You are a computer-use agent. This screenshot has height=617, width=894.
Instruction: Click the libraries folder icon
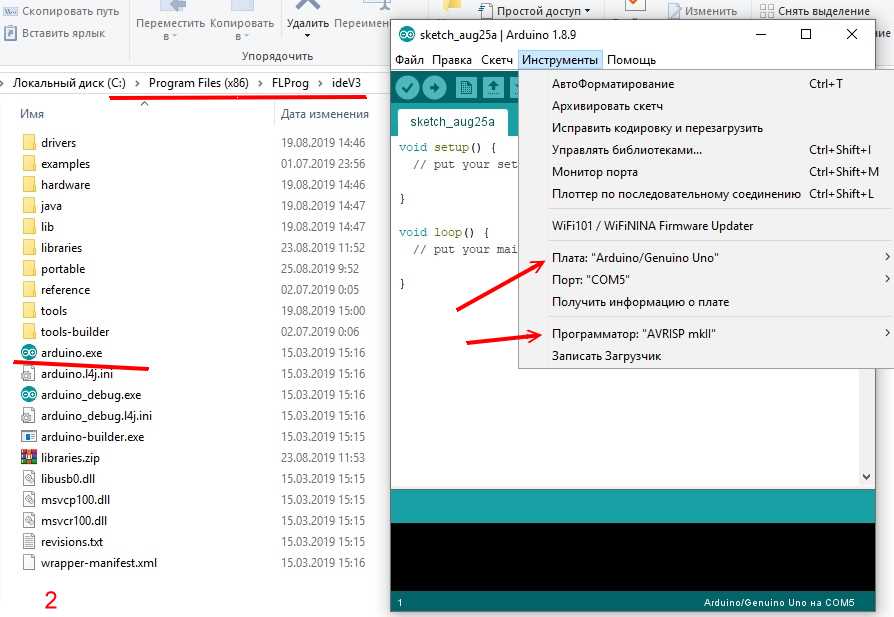pos(29,248)
